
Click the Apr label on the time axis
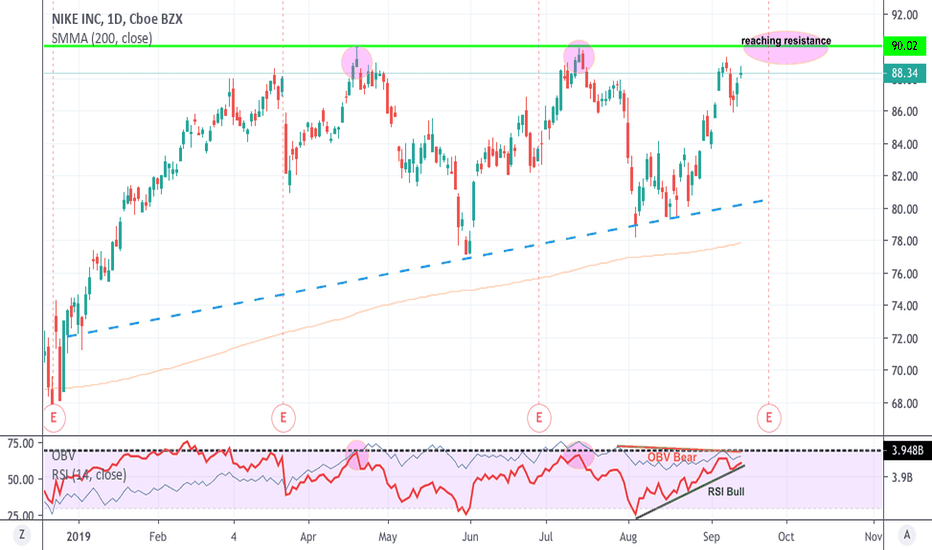[x=308, y=536]
